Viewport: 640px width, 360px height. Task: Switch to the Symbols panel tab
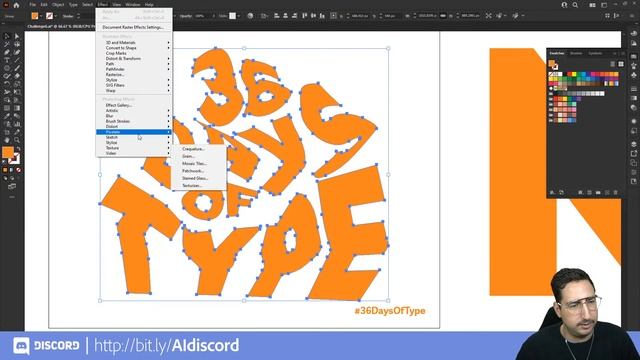point(595,53)
